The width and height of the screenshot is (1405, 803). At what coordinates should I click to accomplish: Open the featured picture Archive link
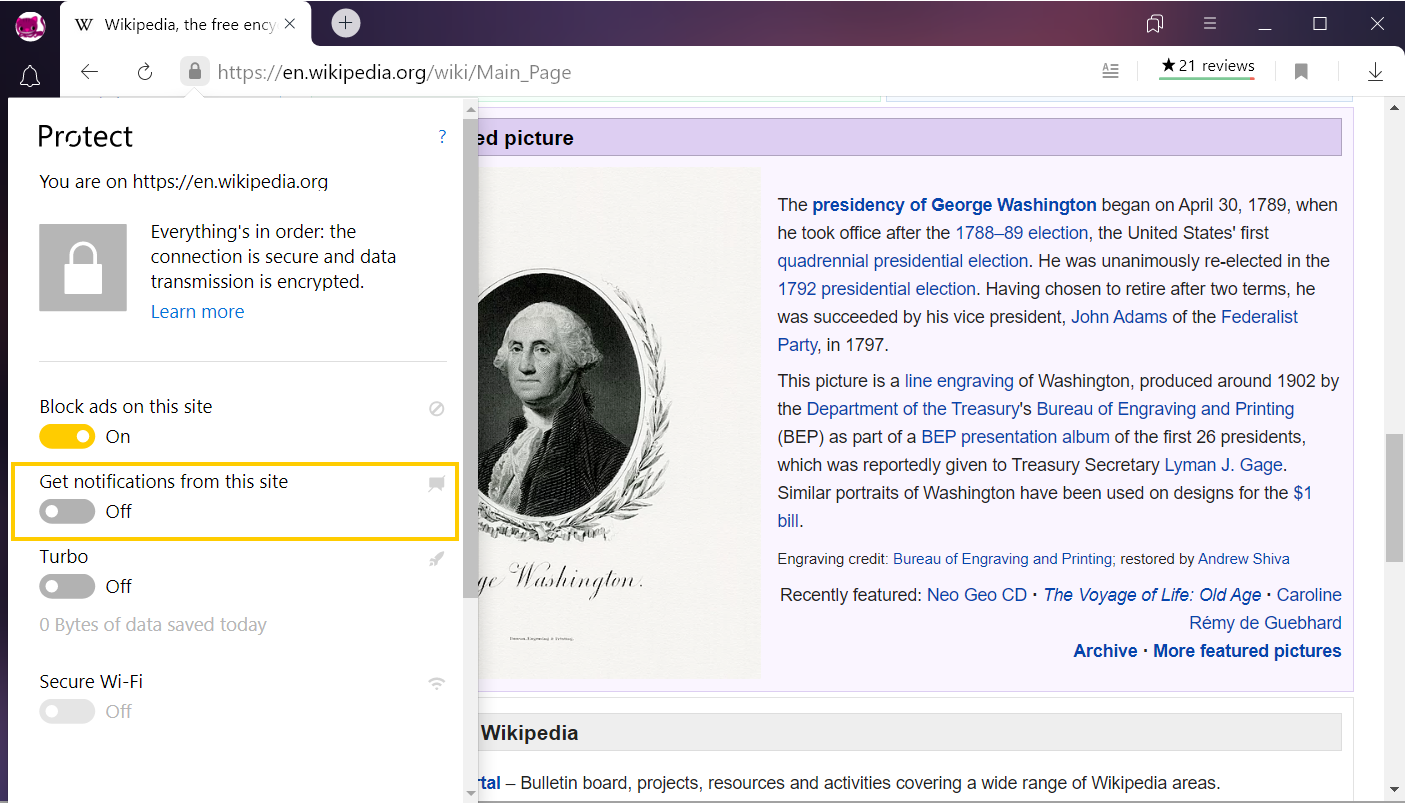tap(1106, 651)
